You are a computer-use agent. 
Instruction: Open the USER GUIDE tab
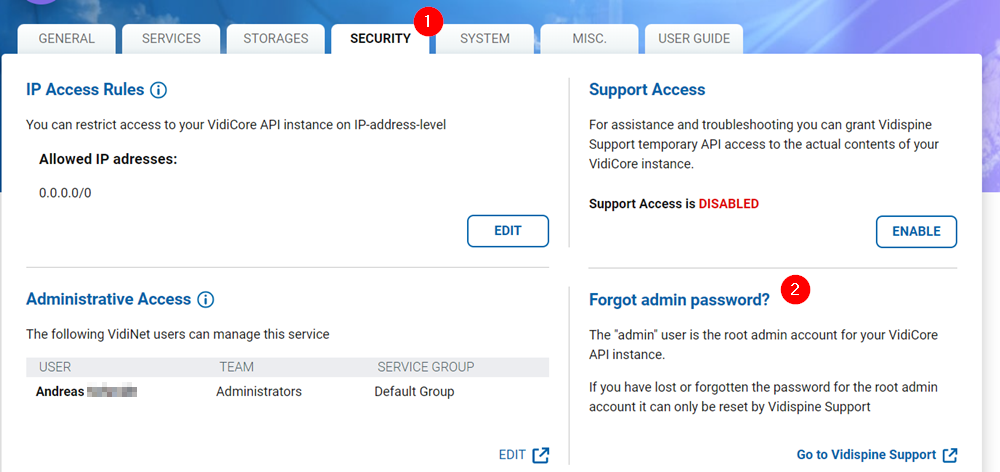tap(694, 39)
